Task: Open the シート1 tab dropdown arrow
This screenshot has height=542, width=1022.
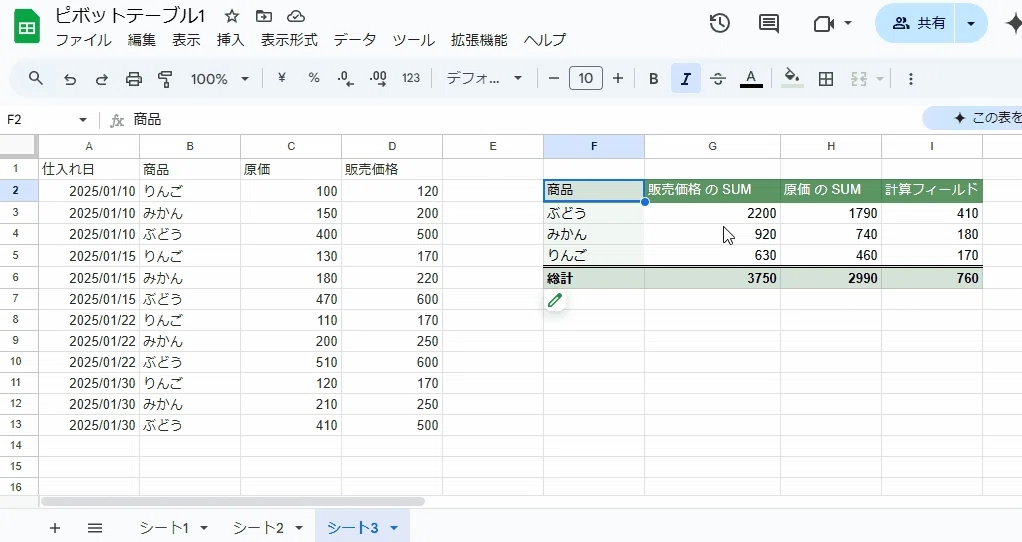Action: tap(204, 528)
